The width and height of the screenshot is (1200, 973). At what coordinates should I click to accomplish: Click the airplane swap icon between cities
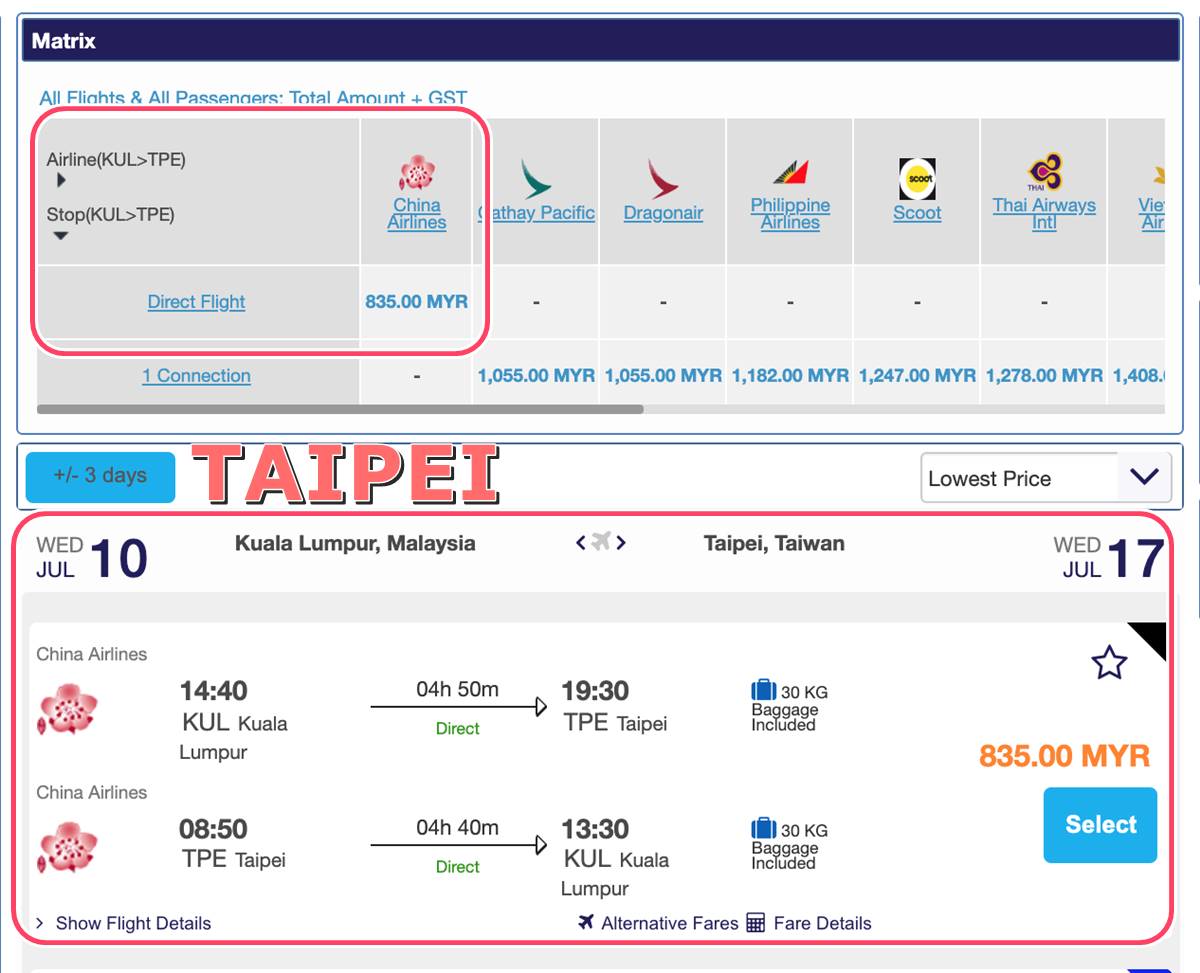(600, 542)
